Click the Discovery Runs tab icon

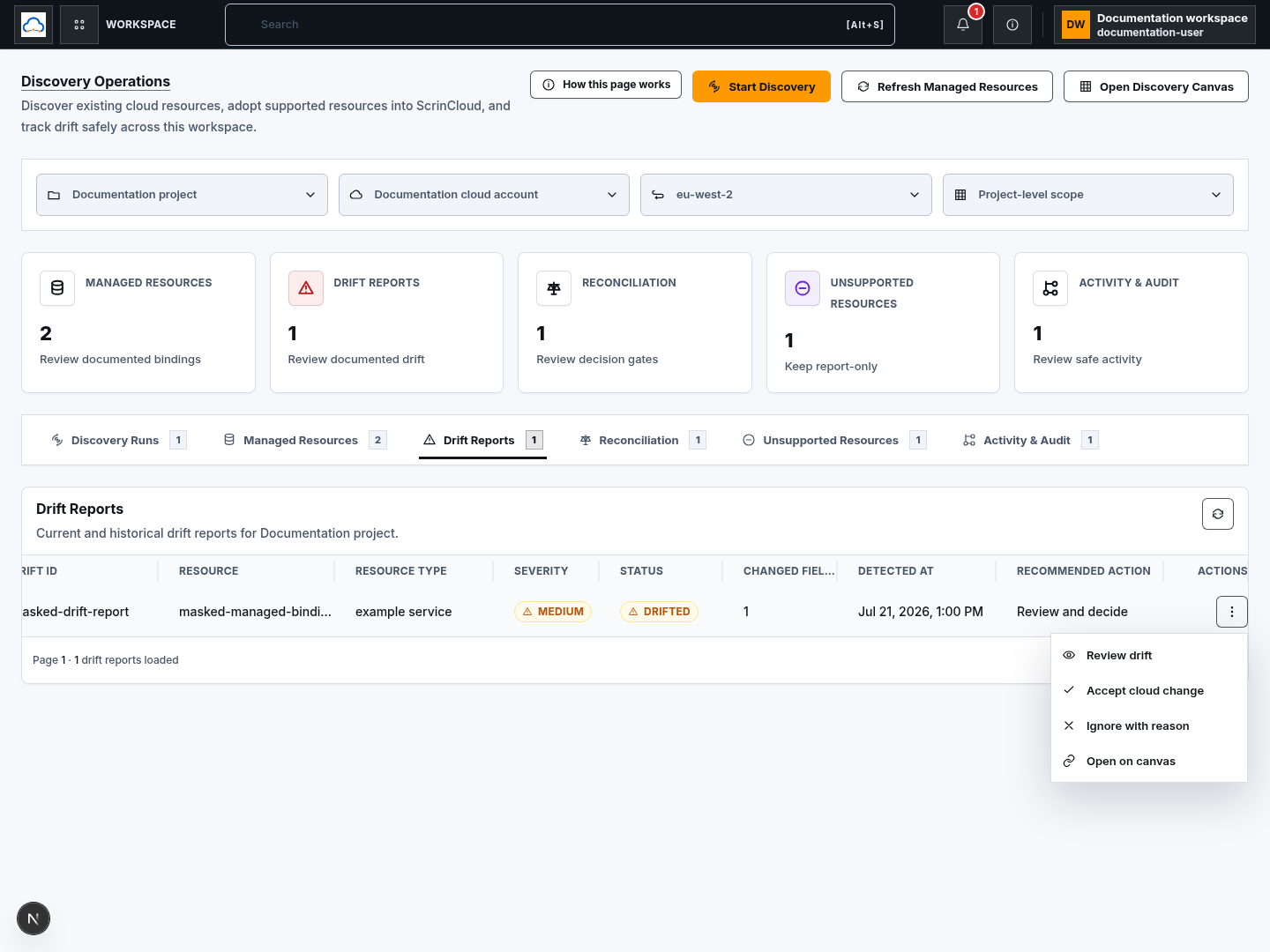coord(57,440)
